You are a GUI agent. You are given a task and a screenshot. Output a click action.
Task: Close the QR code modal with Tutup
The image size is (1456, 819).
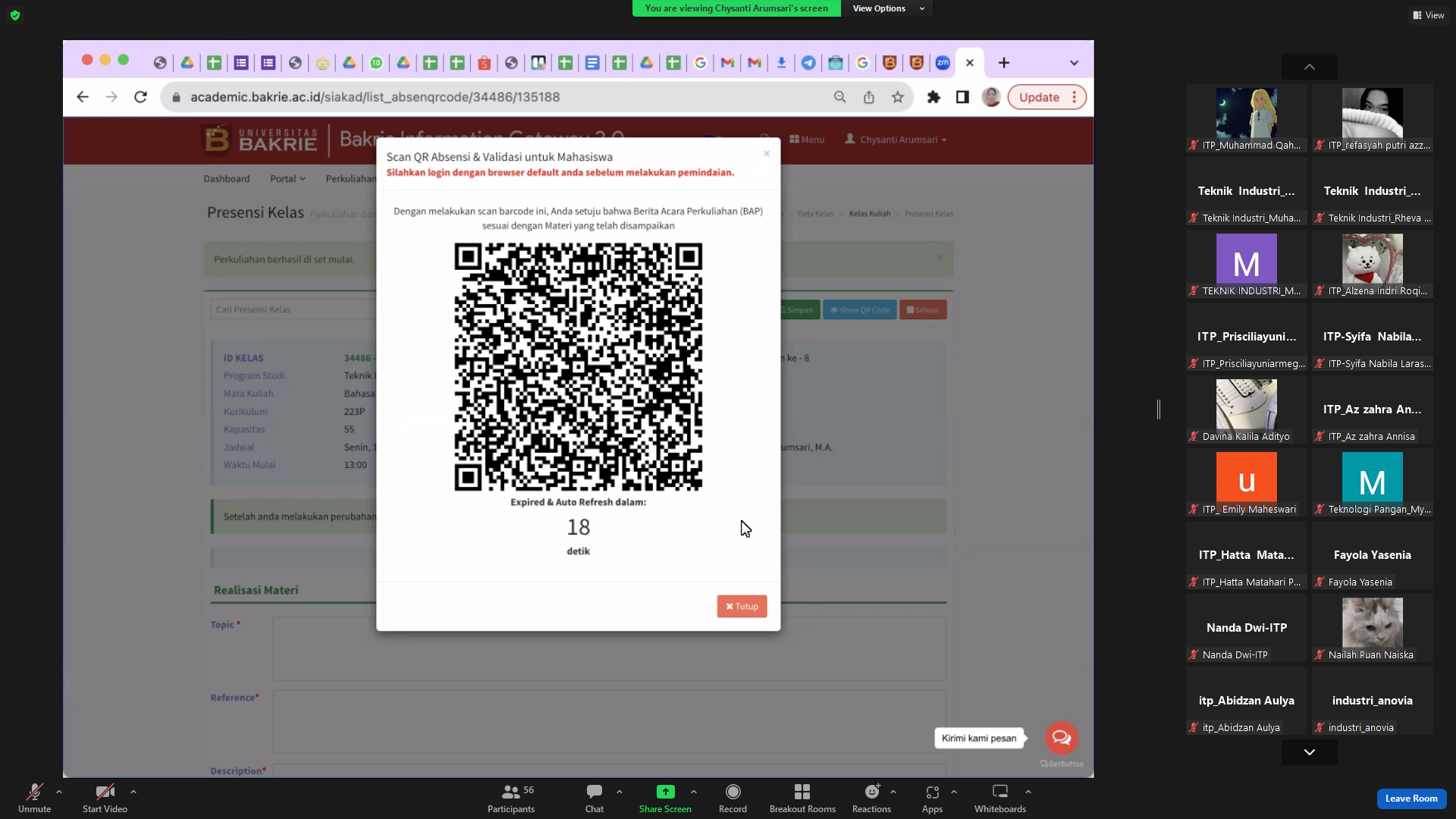pyautogui.click(x=742, y=606)
